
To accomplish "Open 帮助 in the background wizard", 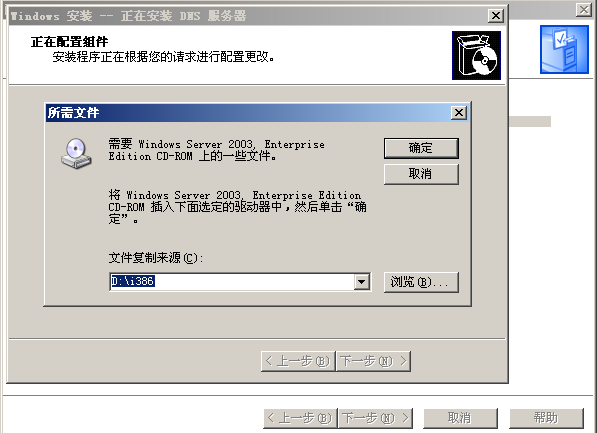I will click(x=546, y=418).
